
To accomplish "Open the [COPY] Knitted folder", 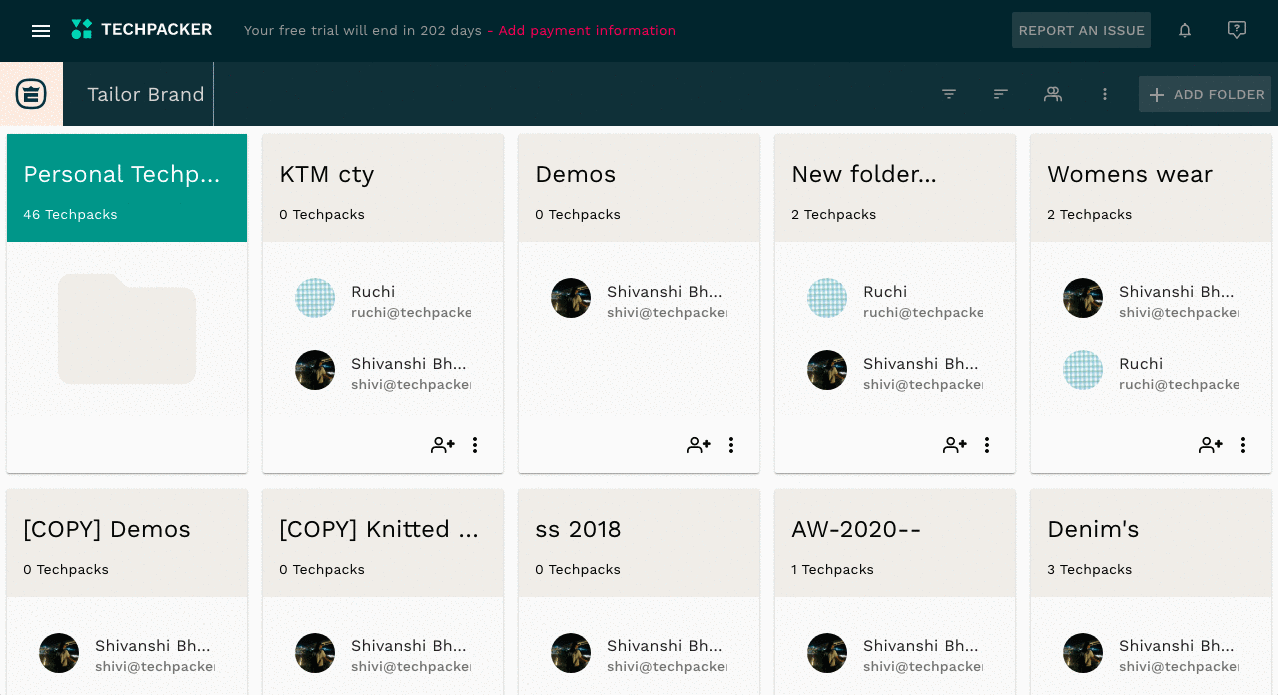I will coord(383,543).
